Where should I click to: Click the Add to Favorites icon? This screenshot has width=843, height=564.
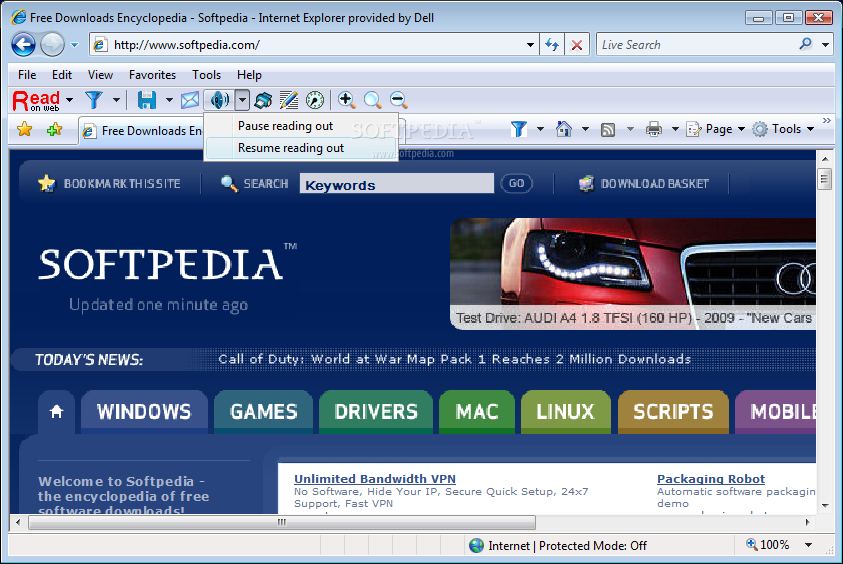(x=54, y=130)
